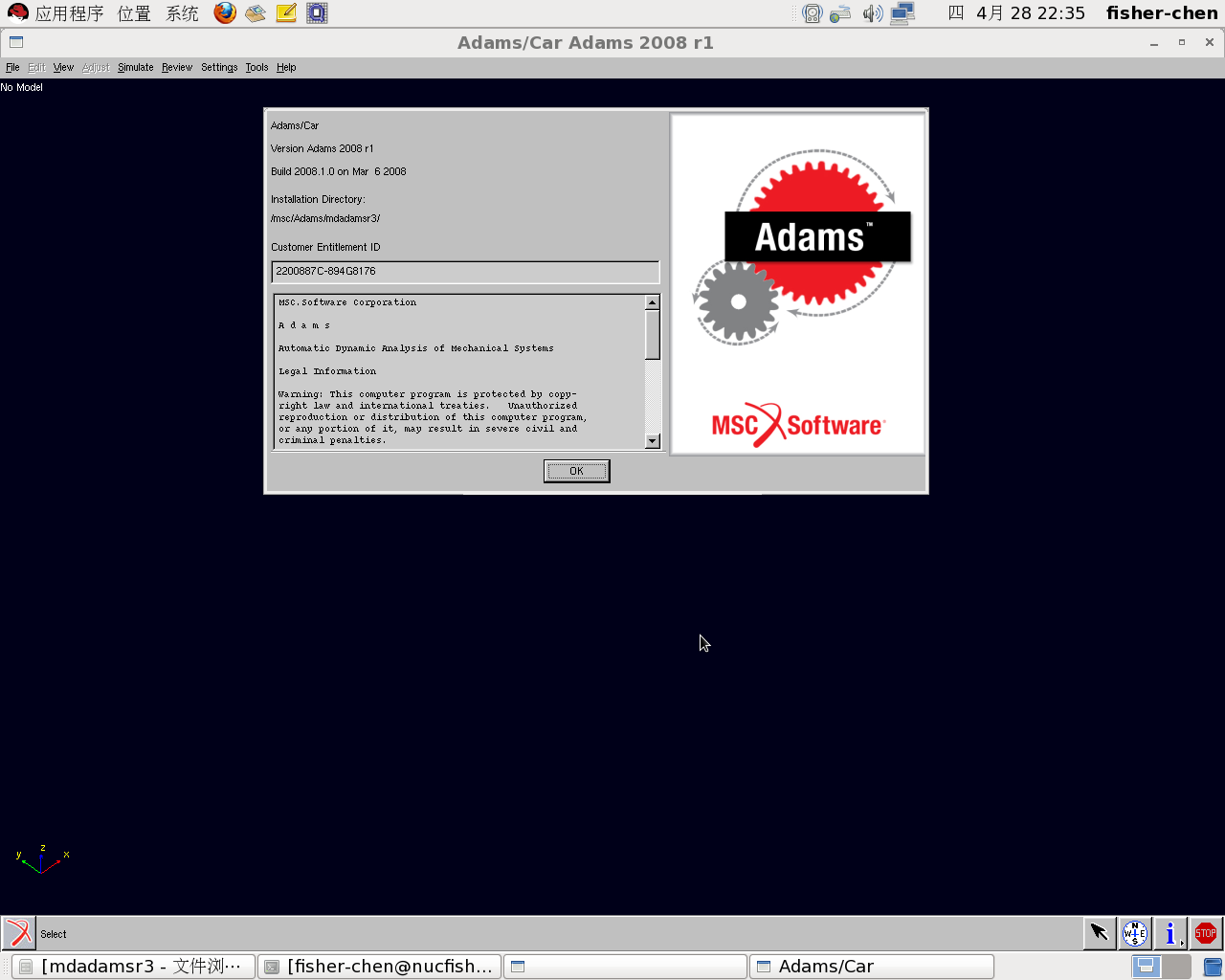Open the note-taking icon in top panel
Viewport: 1225px width, 980px height.
pyautogui.click(x=286, y=13)
